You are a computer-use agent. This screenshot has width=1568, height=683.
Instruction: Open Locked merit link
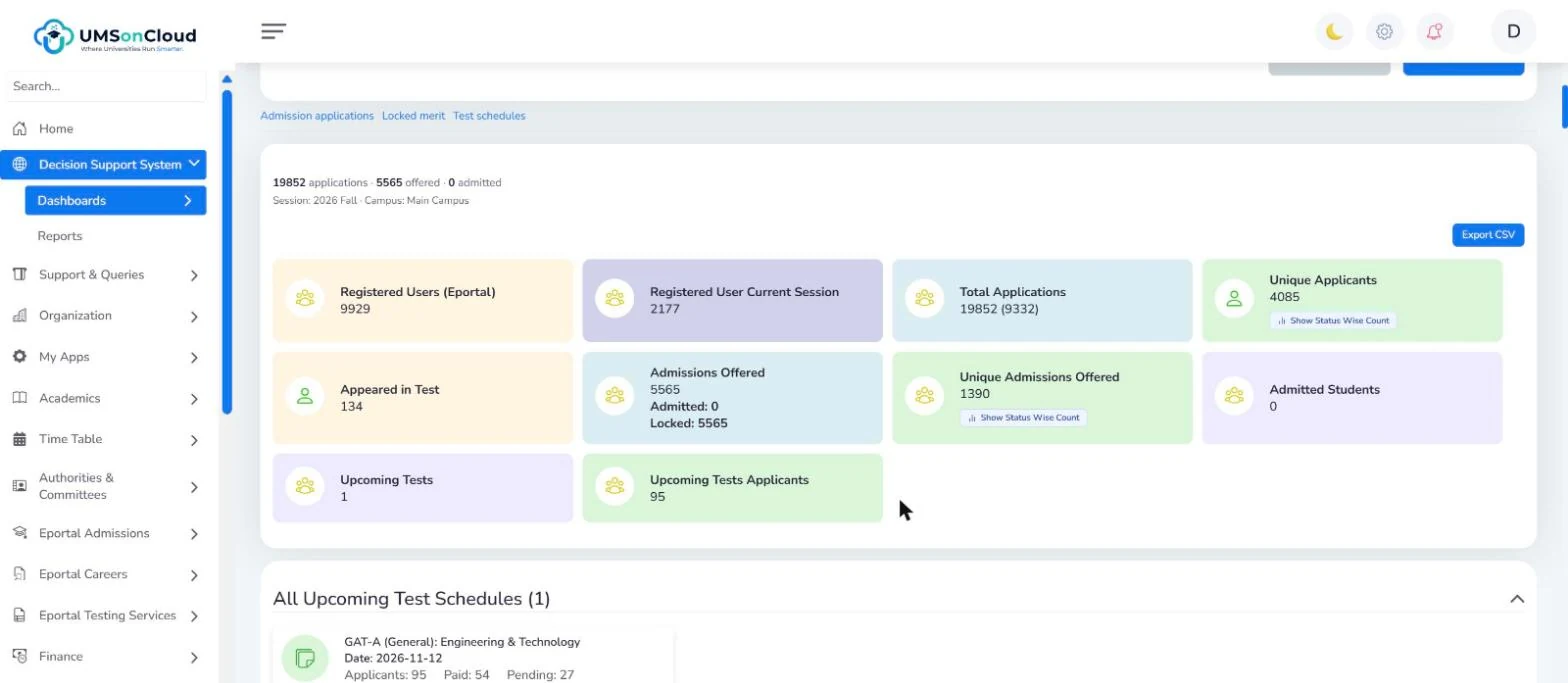(x=413, y=116)
